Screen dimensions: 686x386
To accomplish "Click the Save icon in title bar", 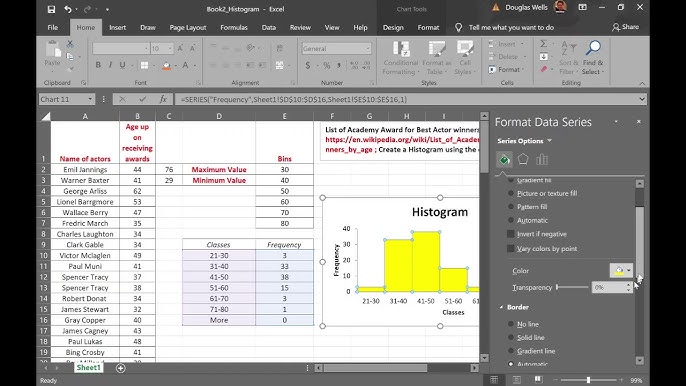I will 51,9.
